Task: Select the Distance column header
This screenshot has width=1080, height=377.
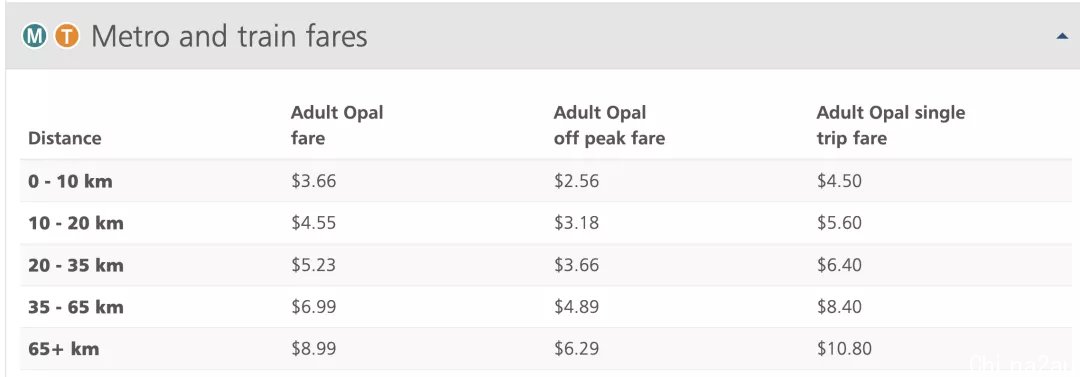Action: click(65, 138)
